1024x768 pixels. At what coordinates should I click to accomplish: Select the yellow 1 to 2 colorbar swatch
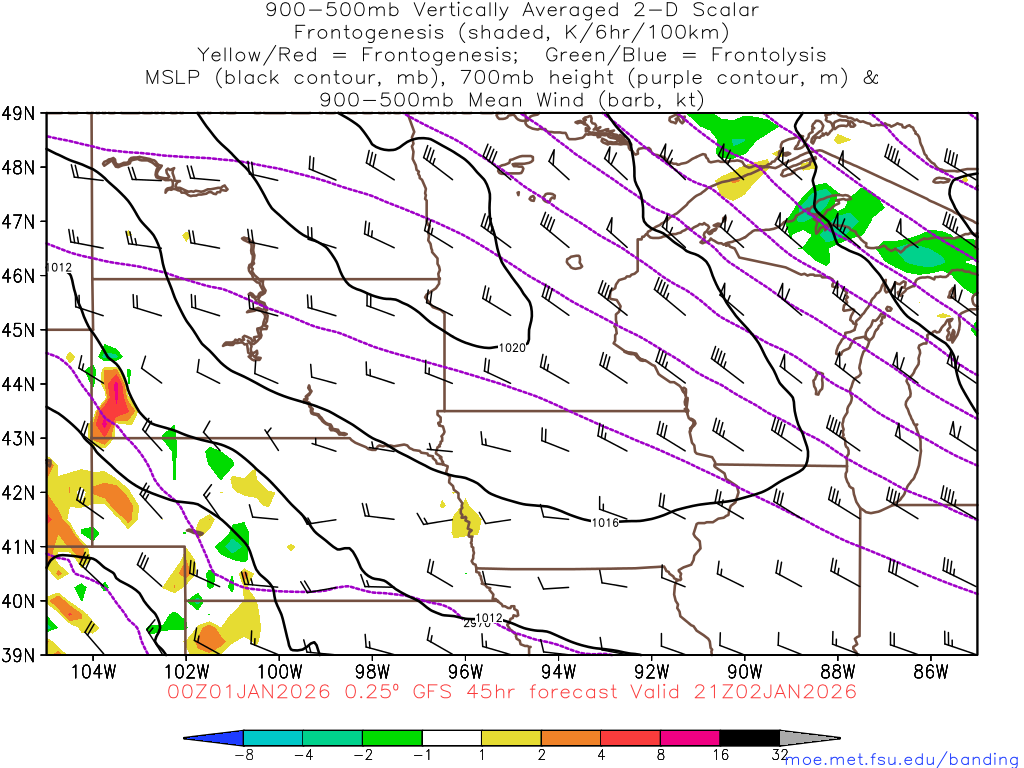click(511, 738)
